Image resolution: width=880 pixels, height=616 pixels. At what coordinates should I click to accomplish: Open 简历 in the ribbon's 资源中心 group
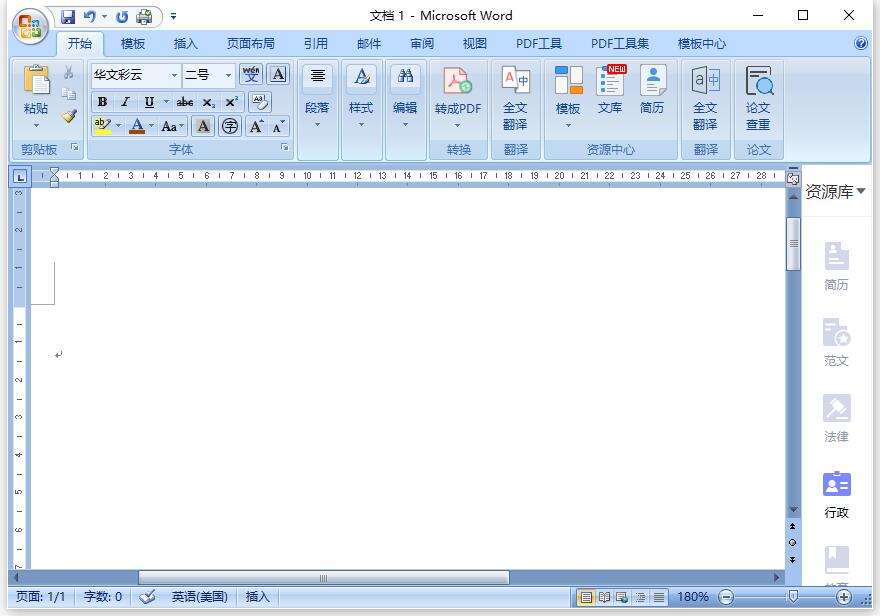click(x=652, y=90)
